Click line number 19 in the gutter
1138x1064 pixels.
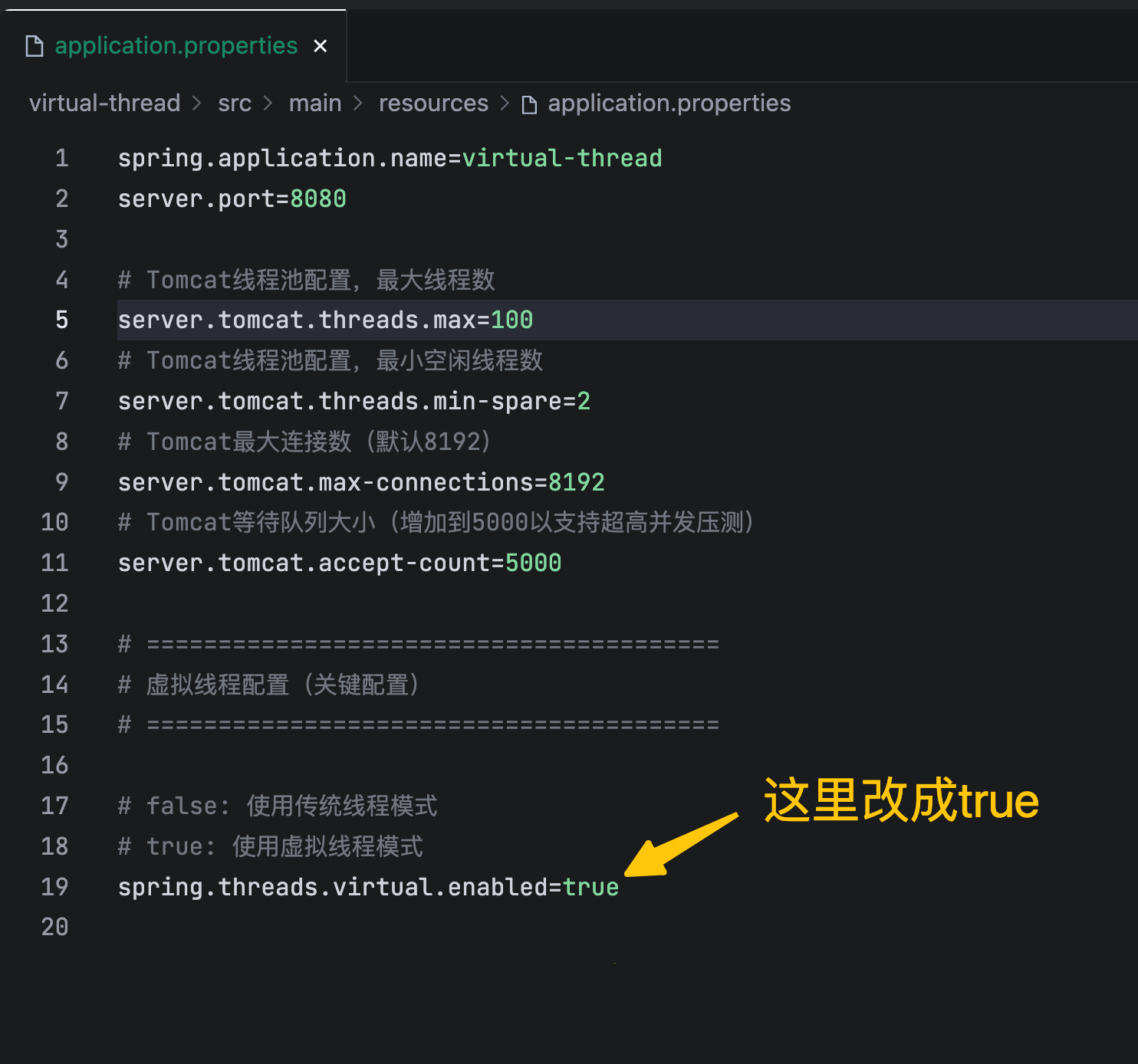click(54, 887)
